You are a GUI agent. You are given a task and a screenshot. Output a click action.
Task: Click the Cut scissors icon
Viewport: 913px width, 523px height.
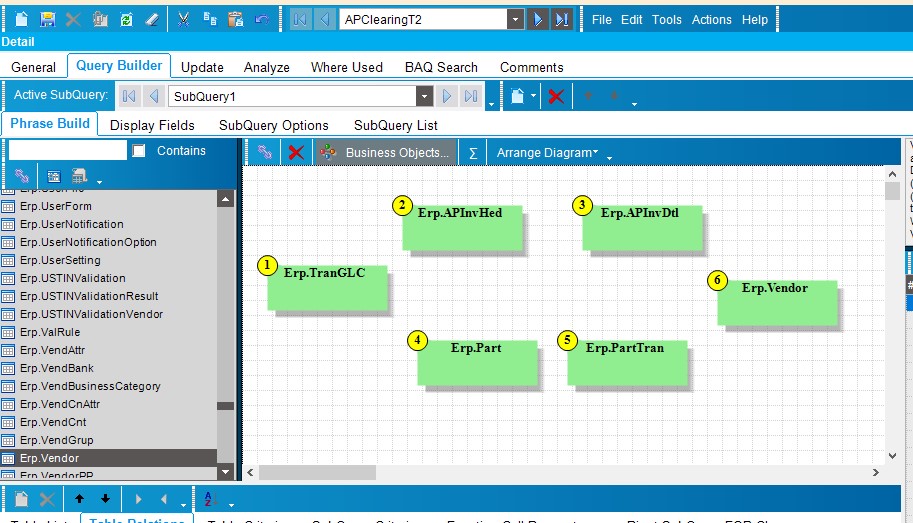(183, 19)
